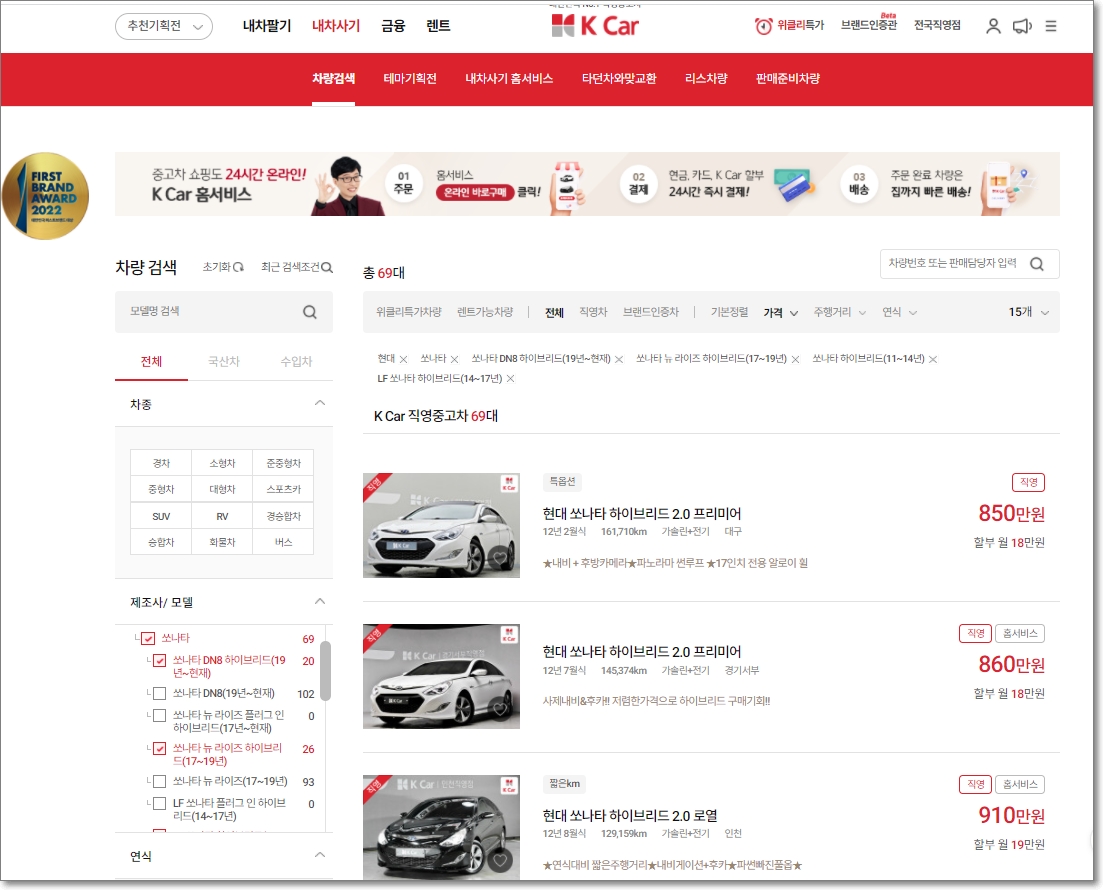1103x890 pixels.
Task: Open the 910만원 black Sonata thumbnail
Action: 441,827
